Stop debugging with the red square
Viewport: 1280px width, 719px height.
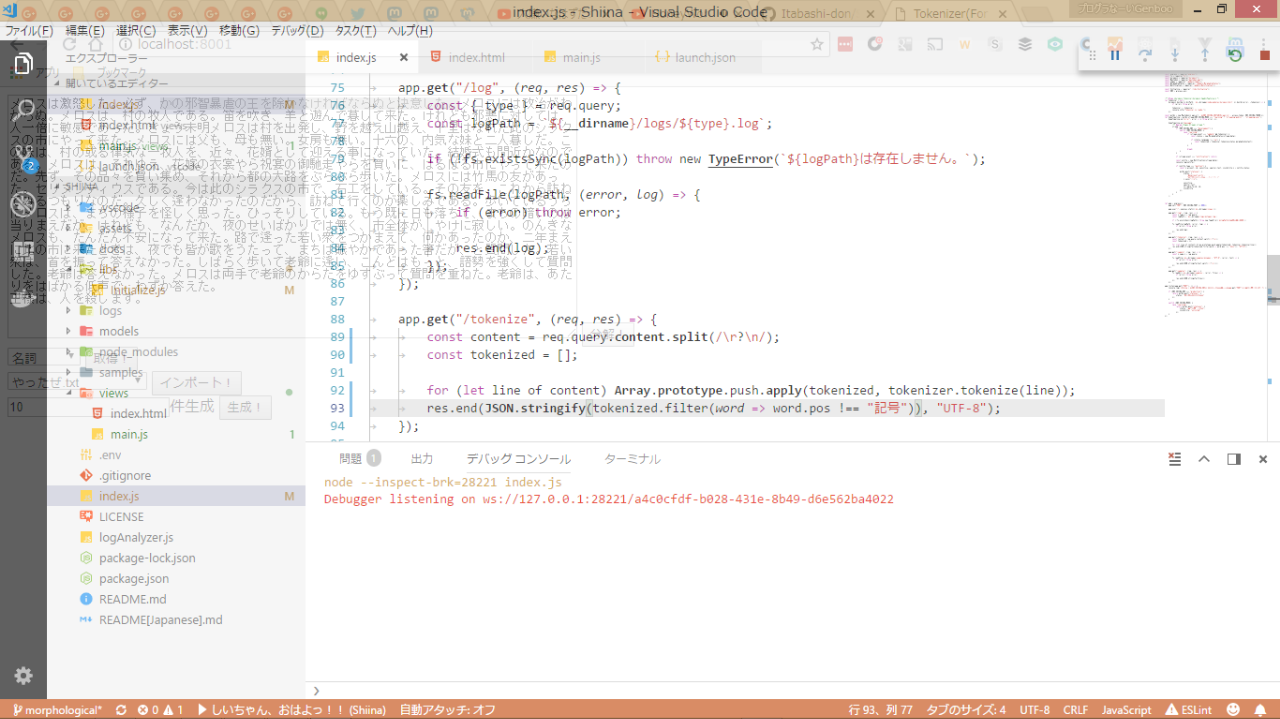click(1264, 55)
